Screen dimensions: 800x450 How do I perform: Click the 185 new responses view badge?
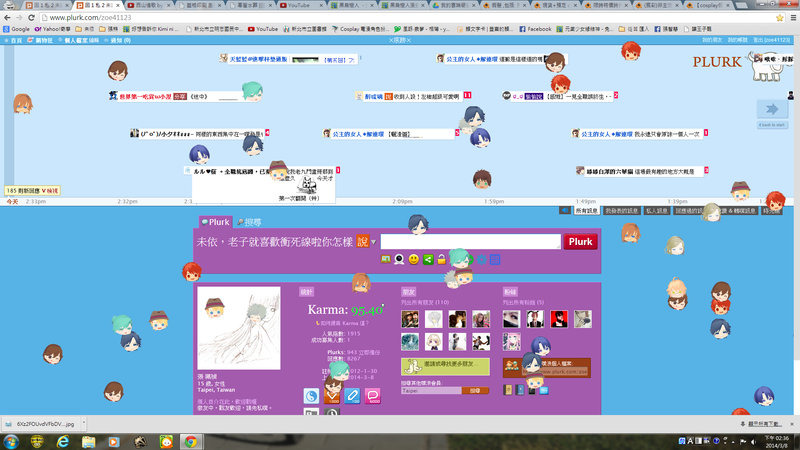click(32, 190)
